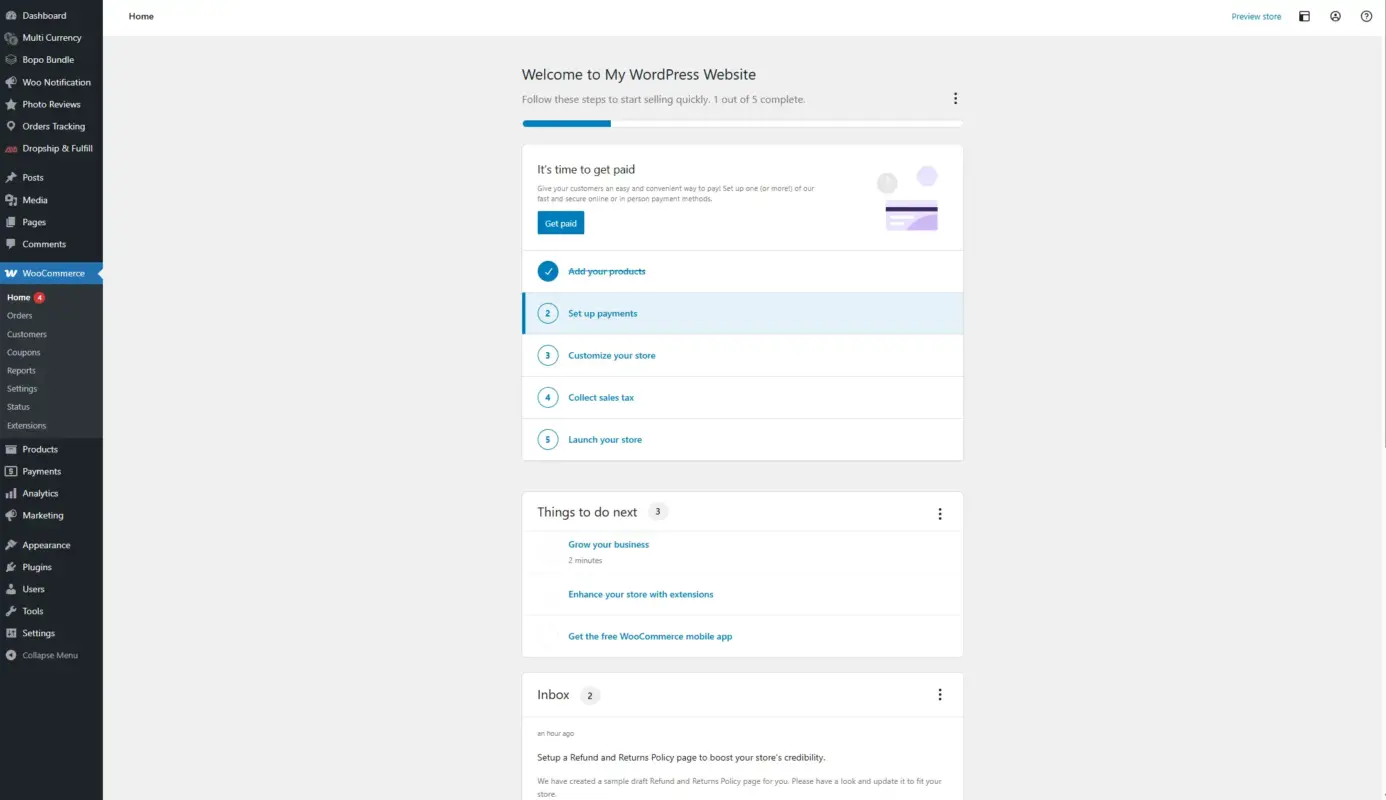1386x800 pixels.
Task: Click the Pages icon in the sidebar
Action: [11, 222]
